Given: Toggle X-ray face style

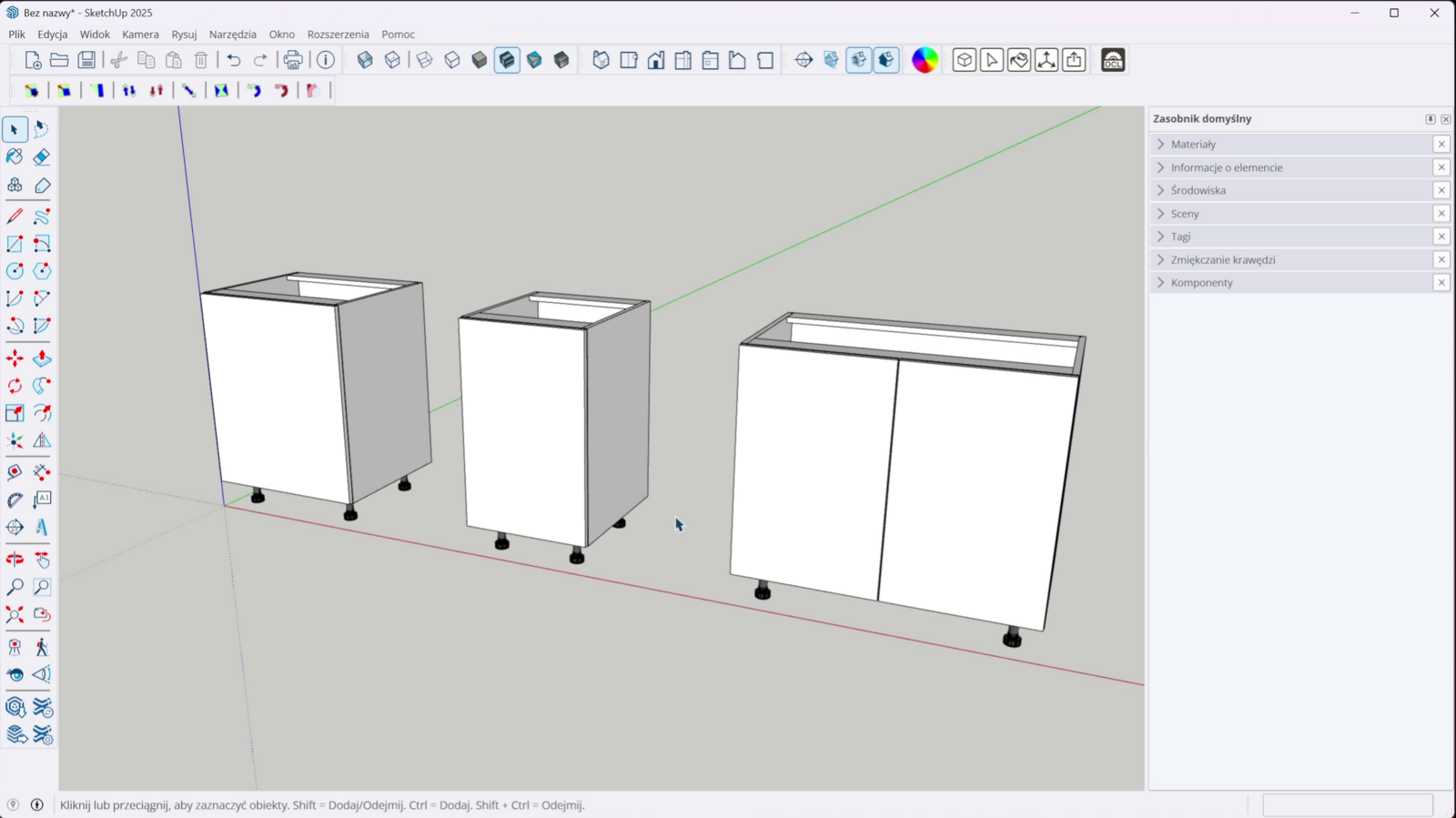Looking at the screenshot, I should click(365, 60).
